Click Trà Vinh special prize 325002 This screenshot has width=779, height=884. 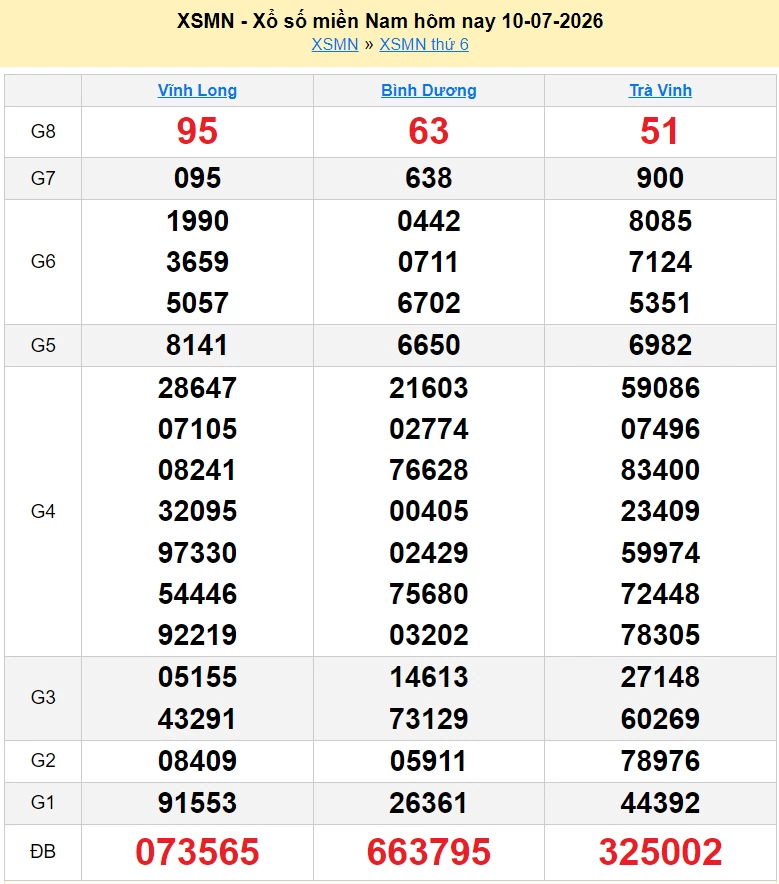point(660,851)
